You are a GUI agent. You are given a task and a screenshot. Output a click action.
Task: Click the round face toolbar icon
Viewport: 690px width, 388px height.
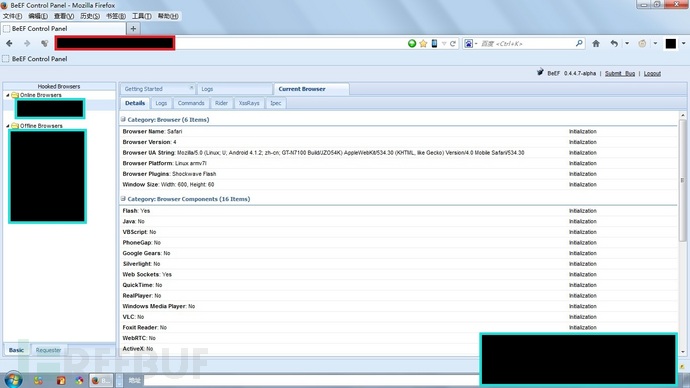[642, 43]
